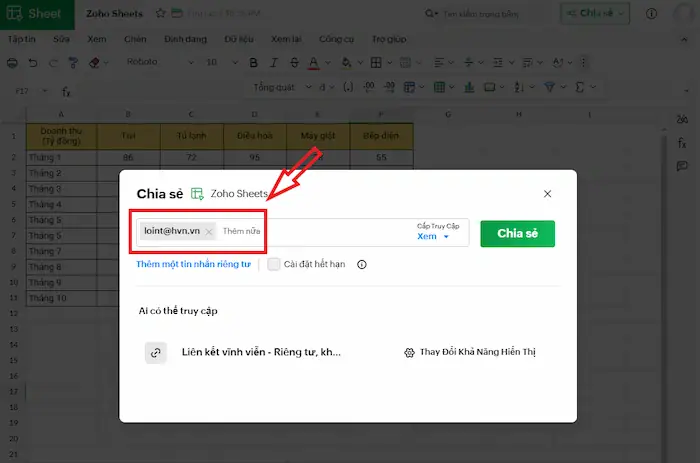Click the cell borders icon
Screen dimensions: 700x463
pyautogui.click(x=376, y=63)
